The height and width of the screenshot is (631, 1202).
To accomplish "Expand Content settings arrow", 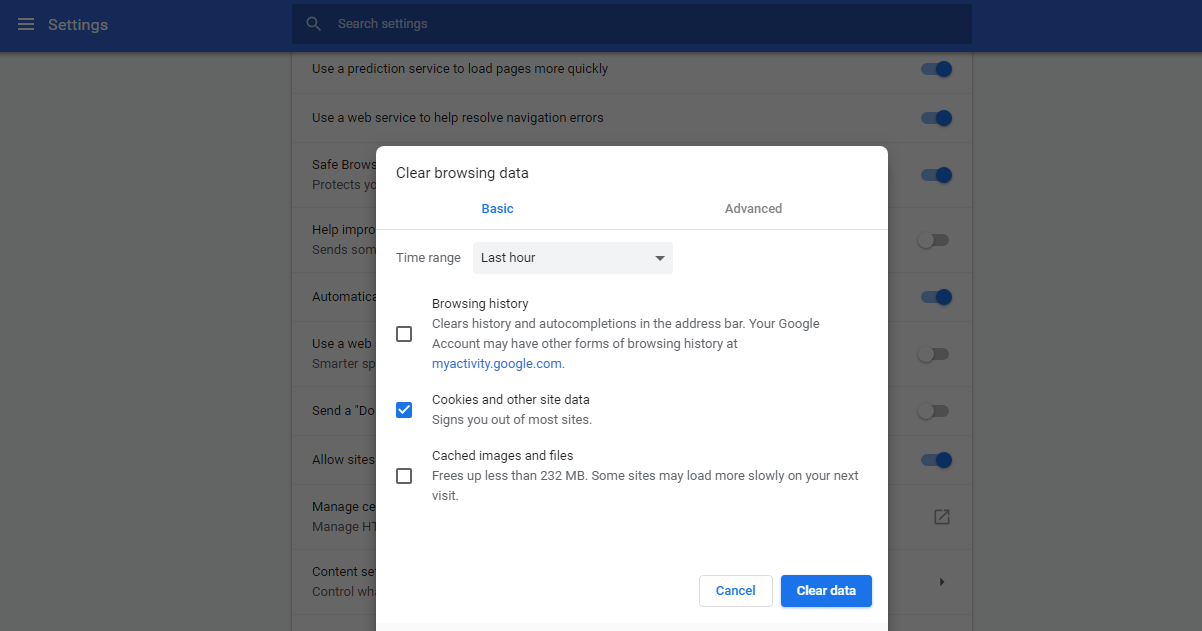I will [941, 581].
